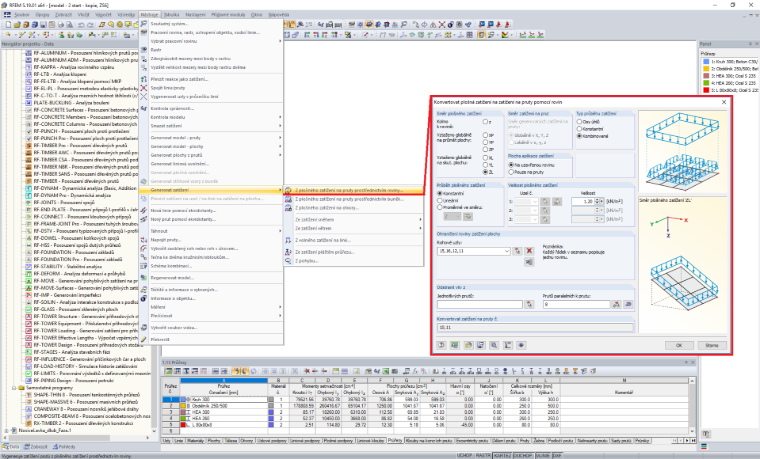760x459 pixels.
Task: Click the pick icon beside Jednotlivých prutů field
Action: tap(529, 304)
